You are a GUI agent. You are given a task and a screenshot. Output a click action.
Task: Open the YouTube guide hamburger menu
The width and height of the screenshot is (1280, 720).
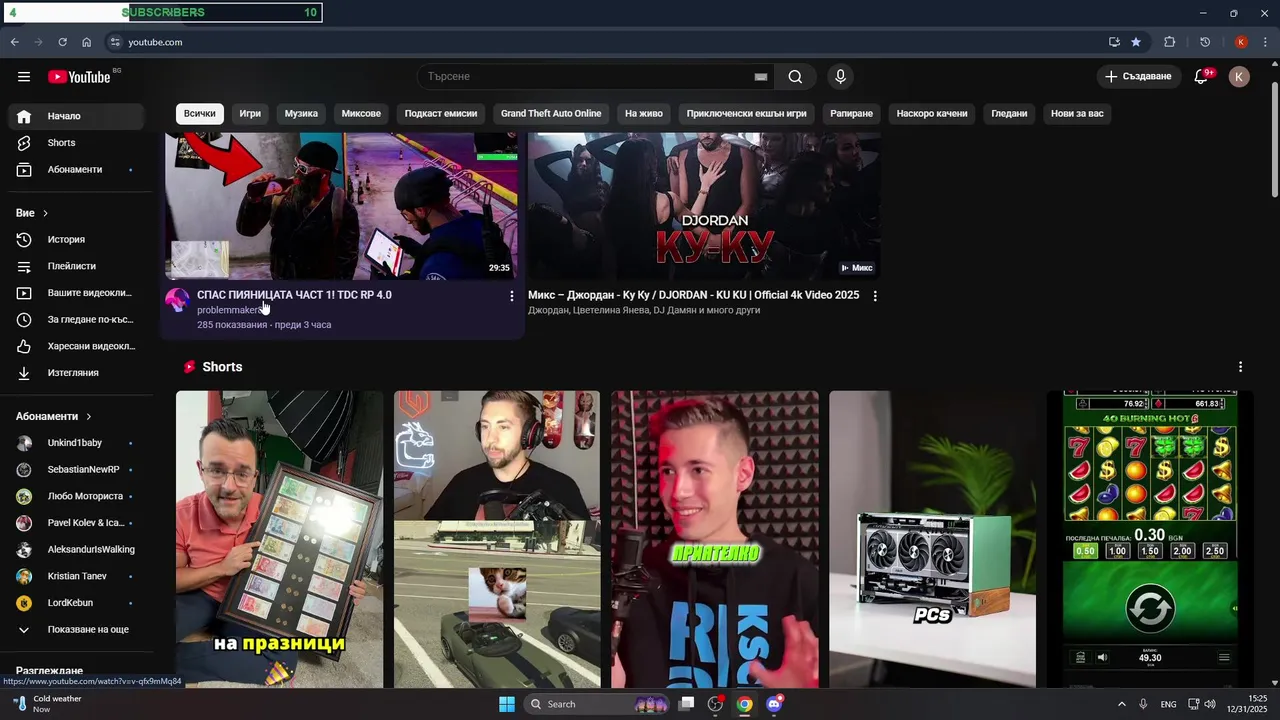coord(24,77)
